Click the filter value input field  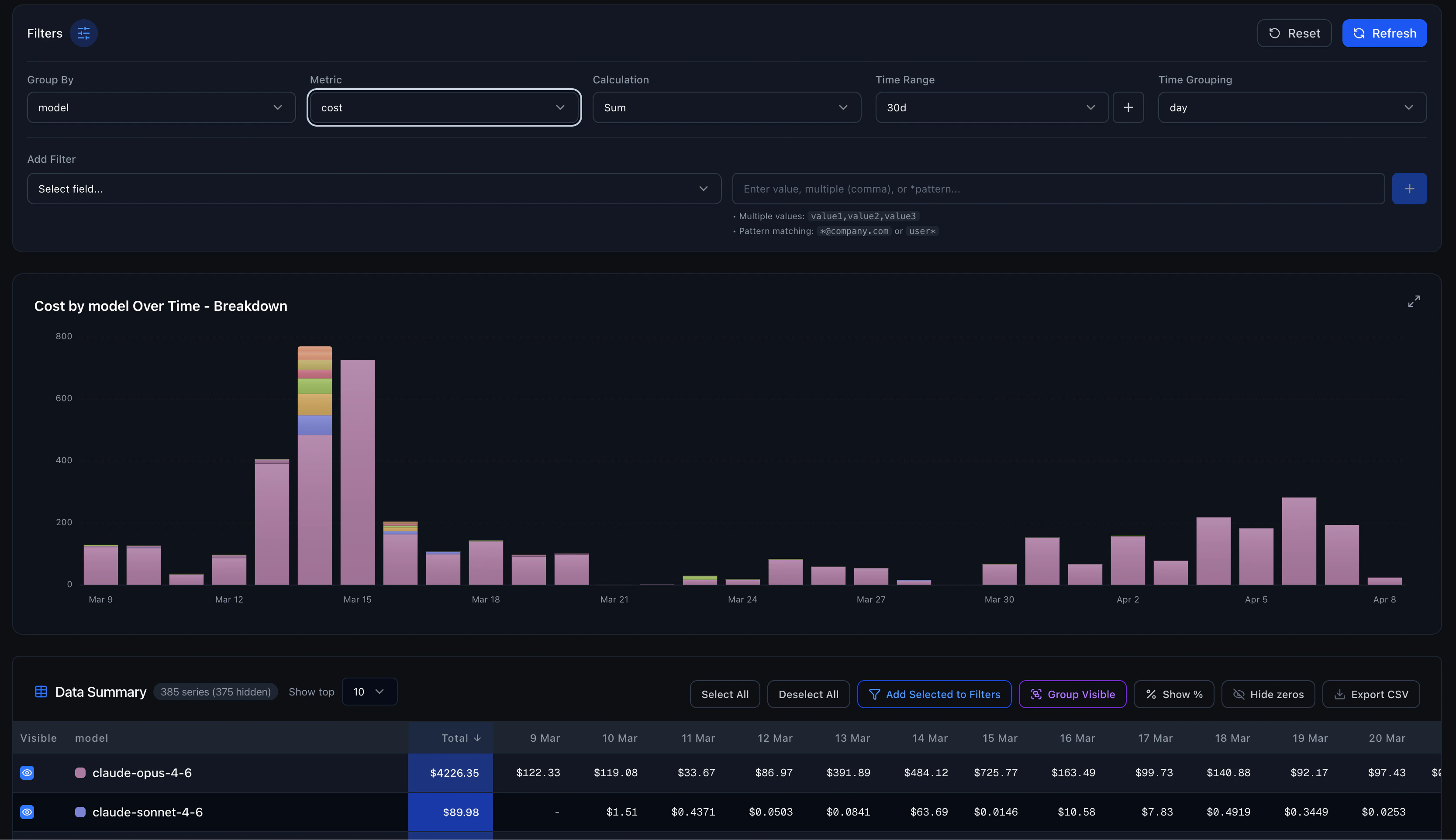tap(1057, 189)
